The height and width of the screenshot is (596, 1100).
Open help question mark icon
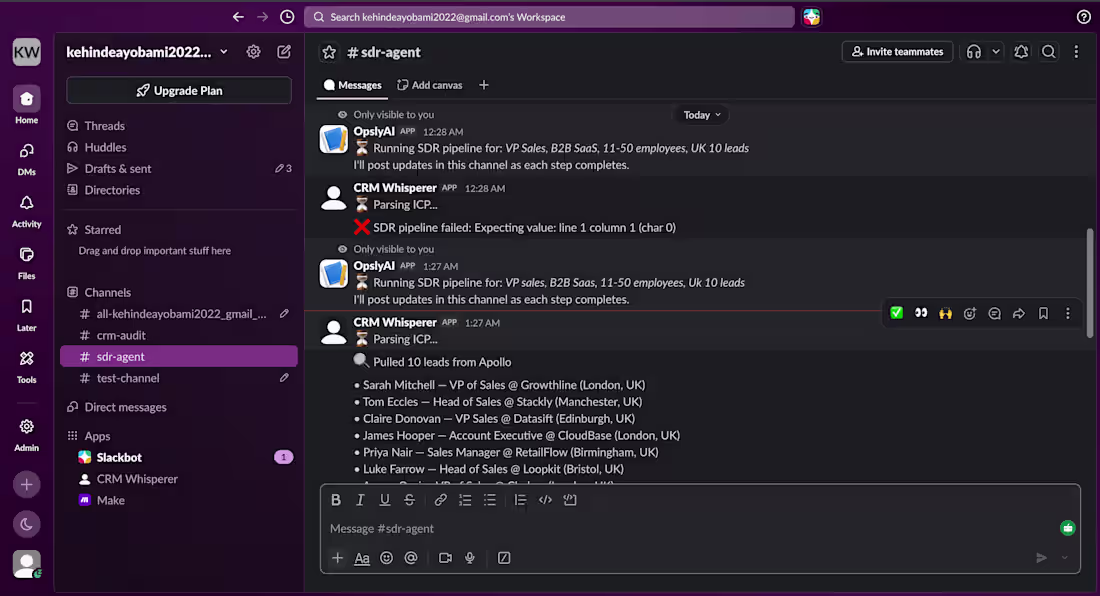click(x=1084, y=17)
